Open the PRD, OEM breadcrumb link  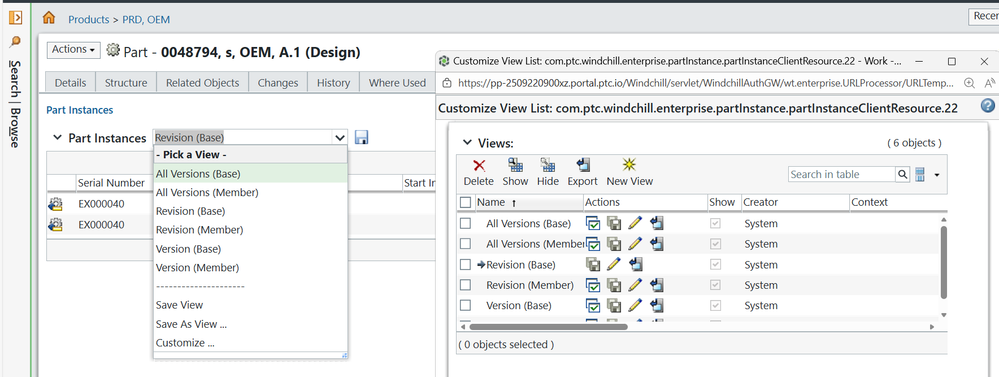[146, 20]
